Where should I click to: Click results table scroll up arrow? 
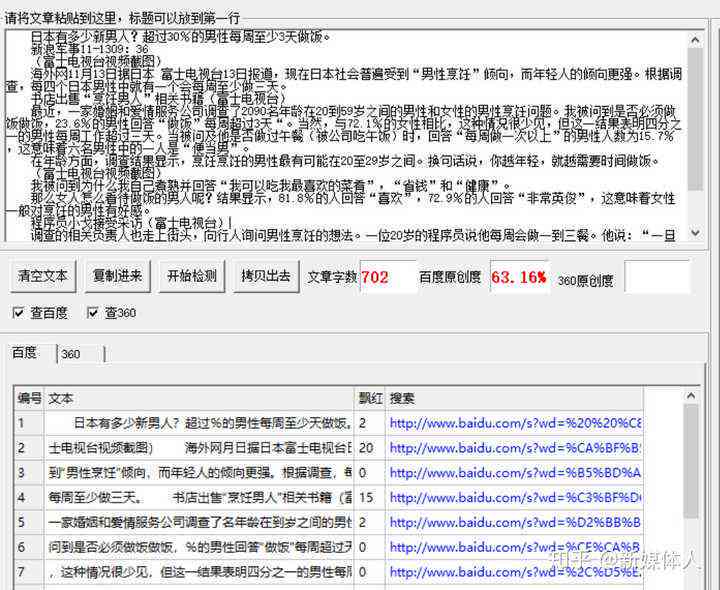click(691, 395)
